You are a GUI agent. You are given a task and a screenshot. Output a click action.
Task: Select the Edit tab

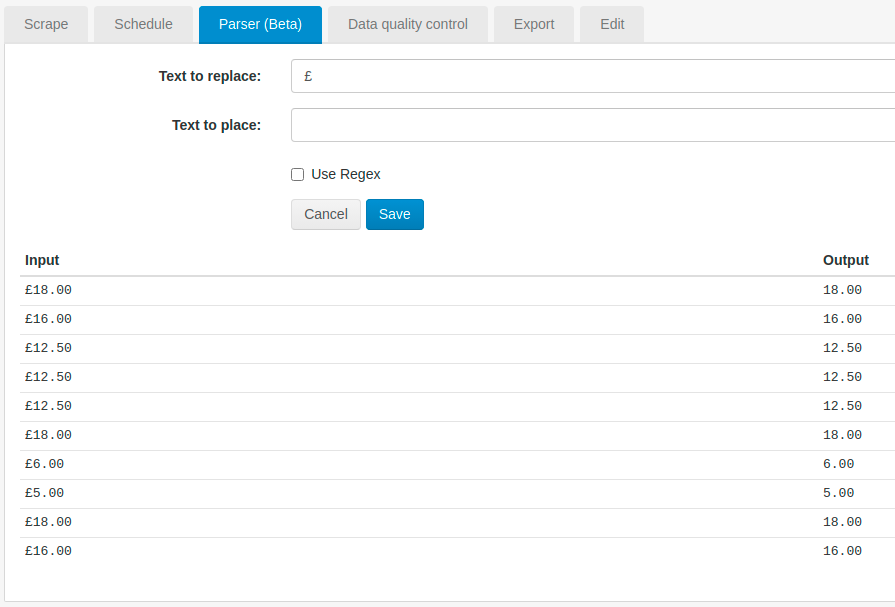(x=611, y=24)
